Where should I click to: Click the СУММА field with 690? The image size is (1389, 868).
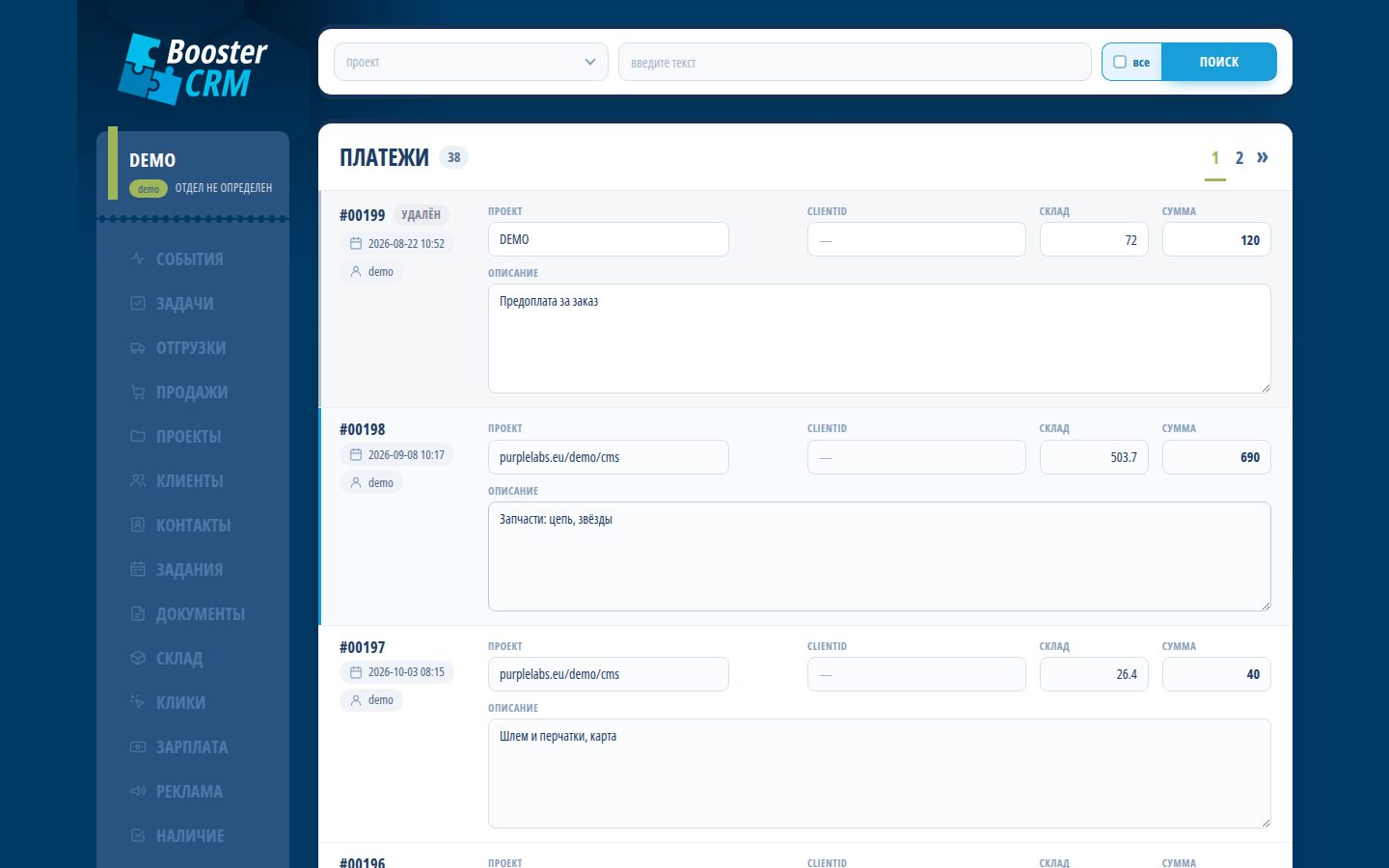pyautogui.click(x=1216, y=457)
